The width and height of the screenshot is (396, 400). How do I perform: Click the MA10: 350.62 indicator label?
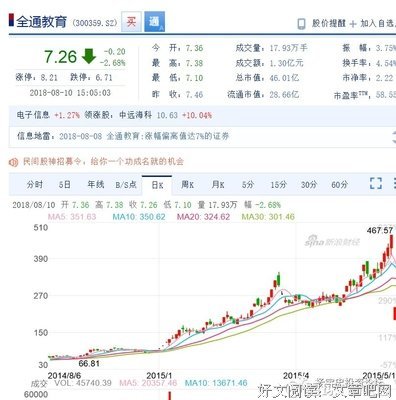pos(139,217)
